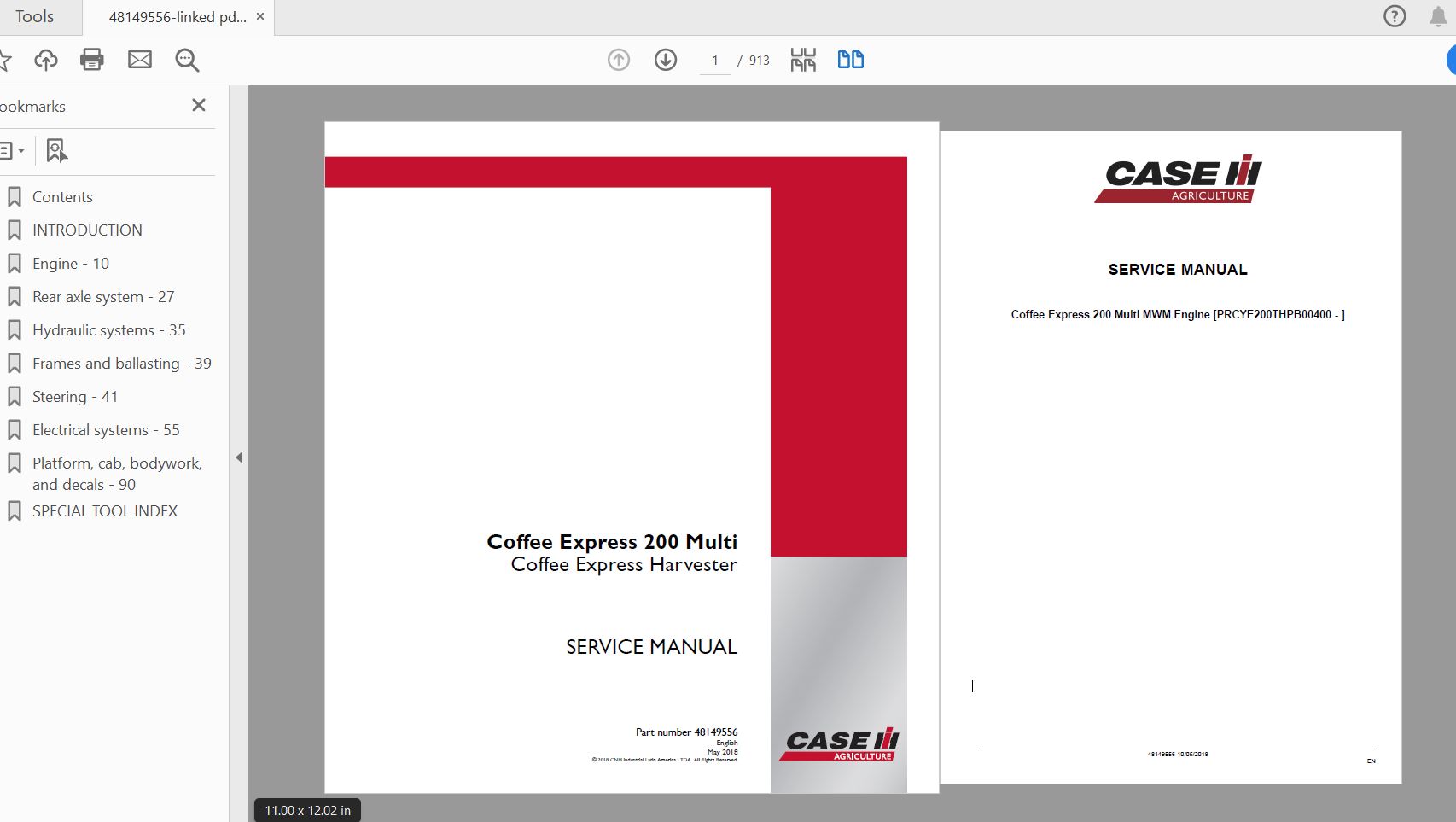Close the 48149556-linked pdf tab
1456x822 pixels.
pos(260,16)
